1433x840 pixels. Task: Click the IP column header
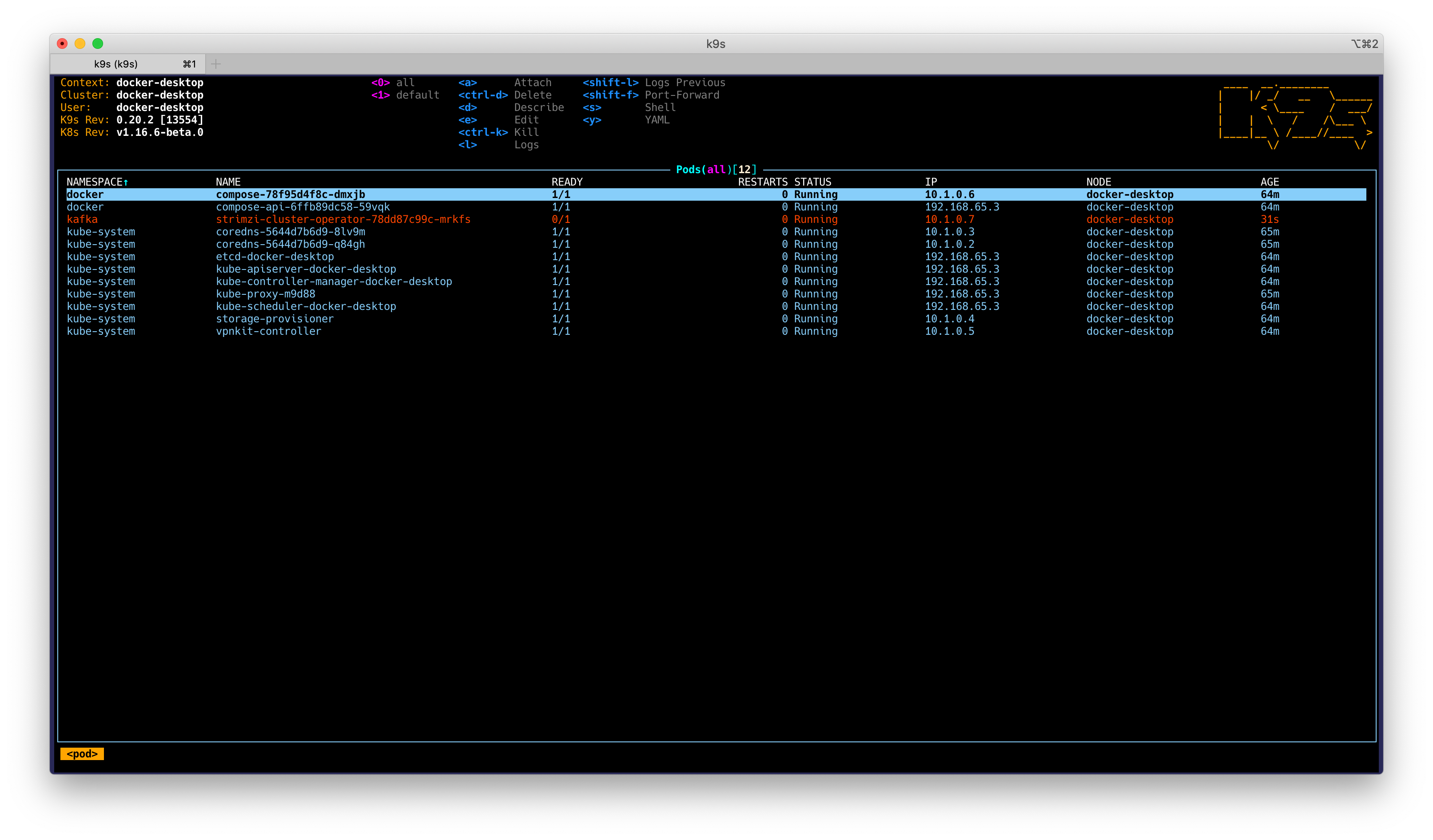pos(931,182)
